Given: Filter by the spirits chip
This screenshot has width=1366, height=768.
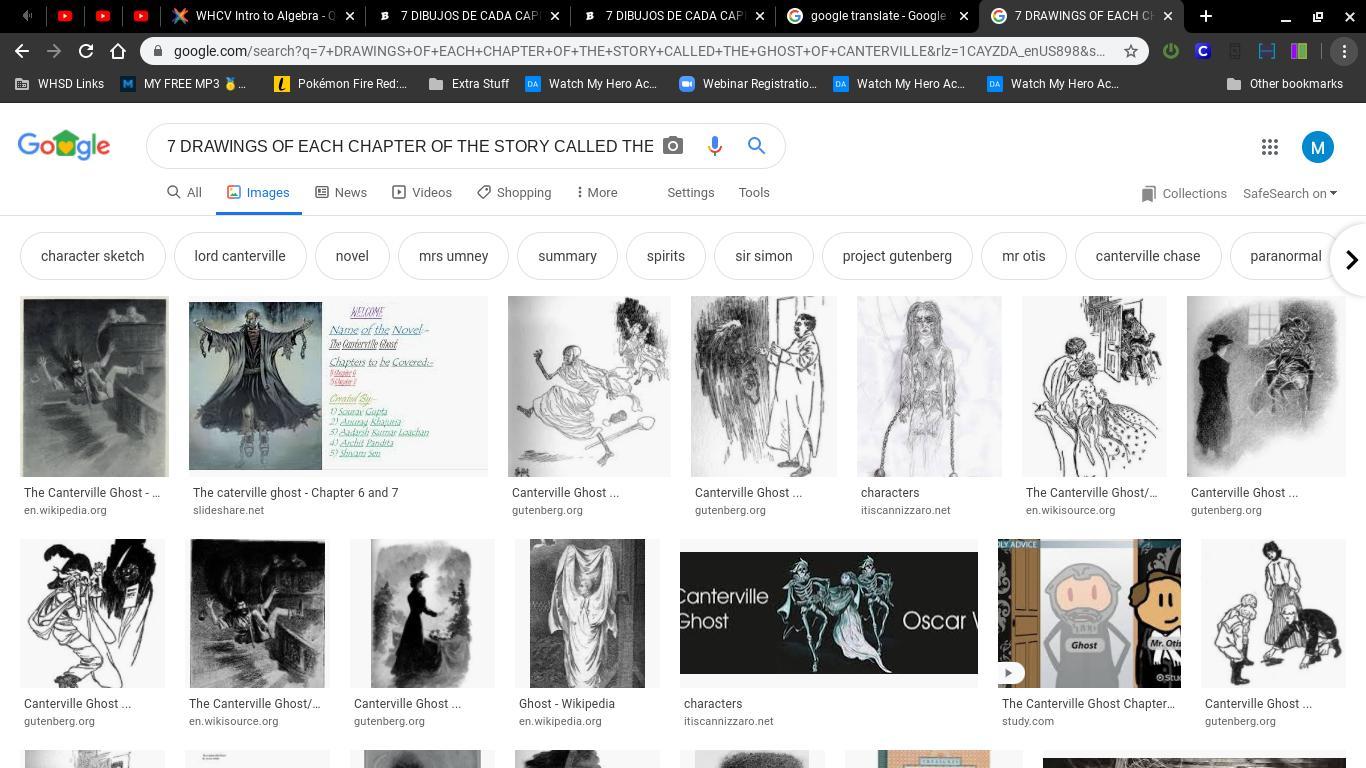Looking at the screenshot, I should tap(666, 256).
